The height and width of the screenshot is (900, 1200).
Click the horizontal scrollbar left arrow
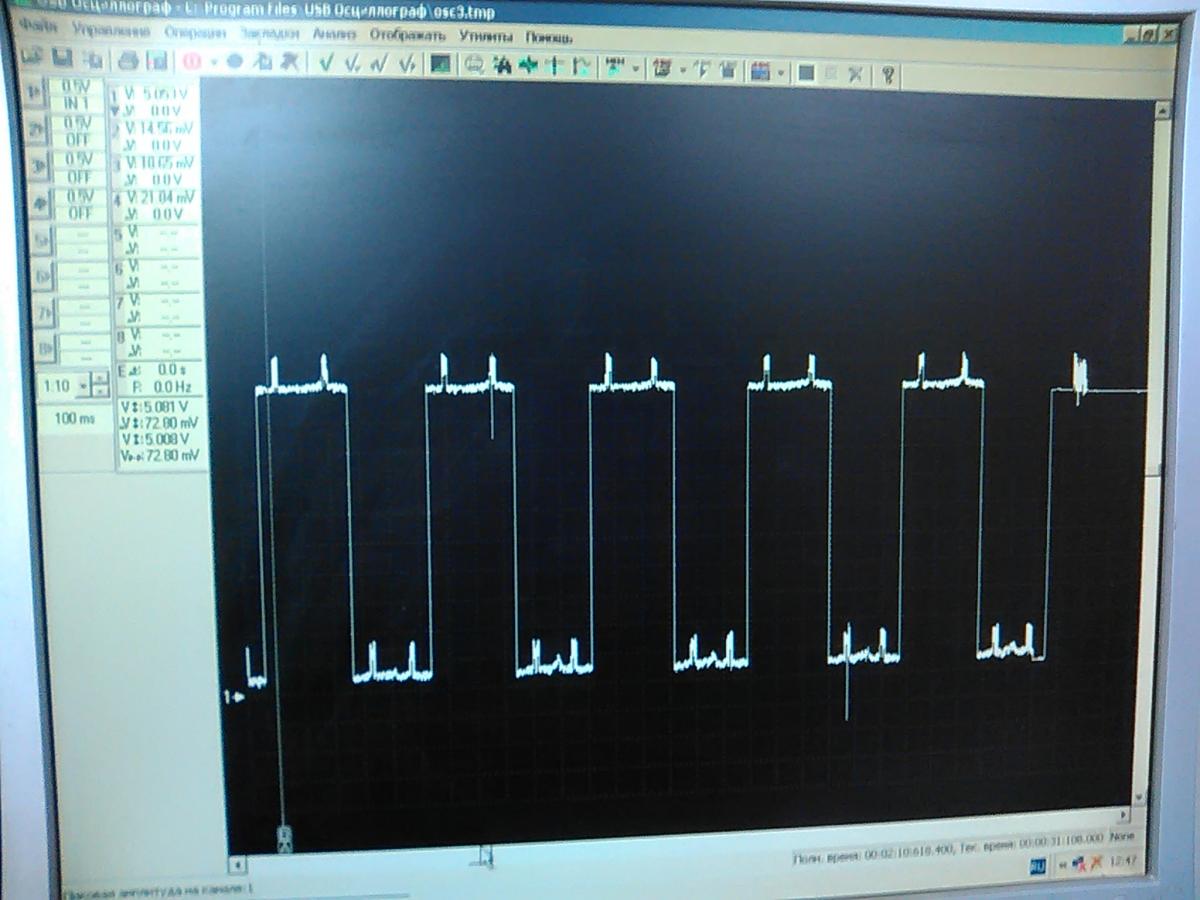[x=237, y=864]
